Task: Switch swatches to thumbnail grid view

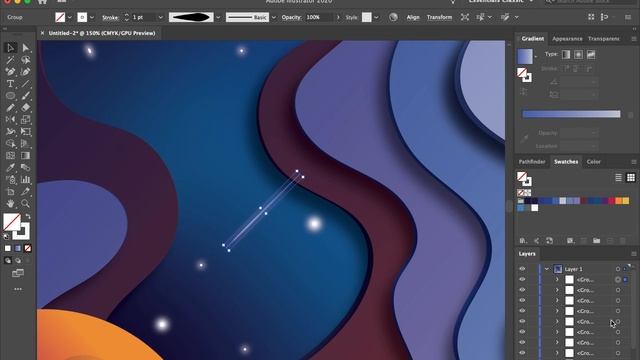Action: [631, 177]
